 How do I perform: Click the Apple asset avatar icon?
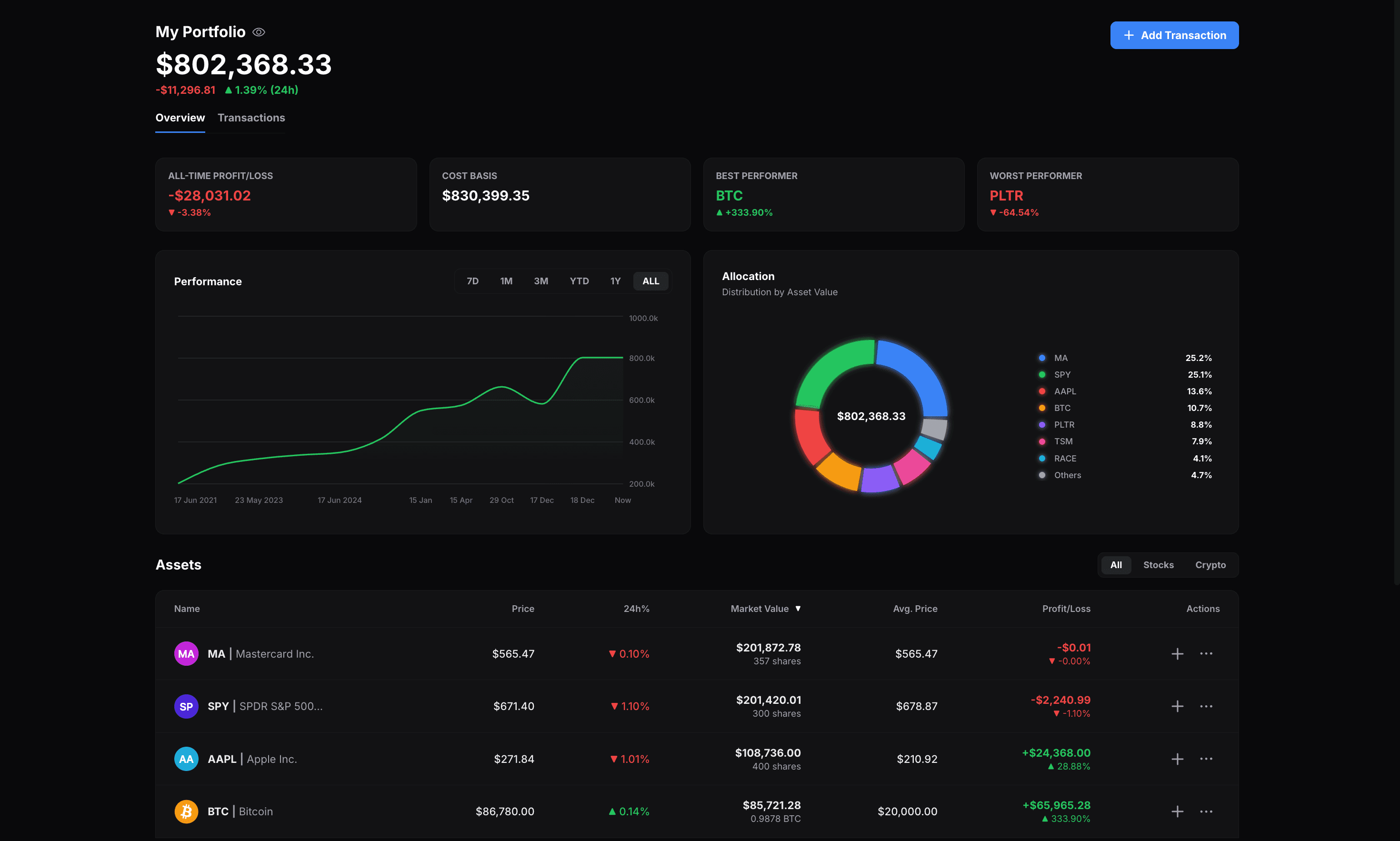[x=186, y=759]
